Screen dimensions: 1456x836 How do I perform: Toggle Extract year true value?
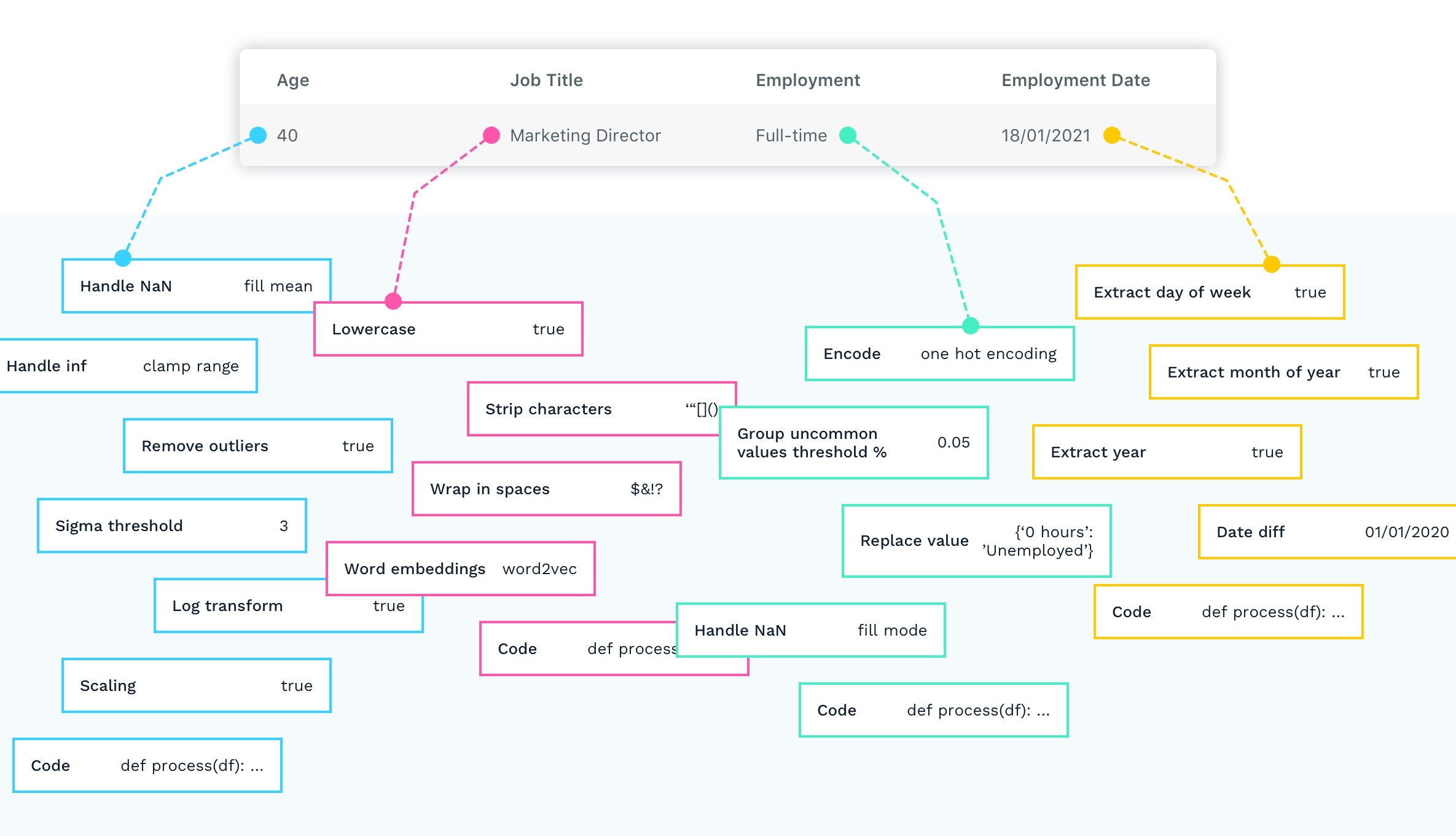[1267, 452]
